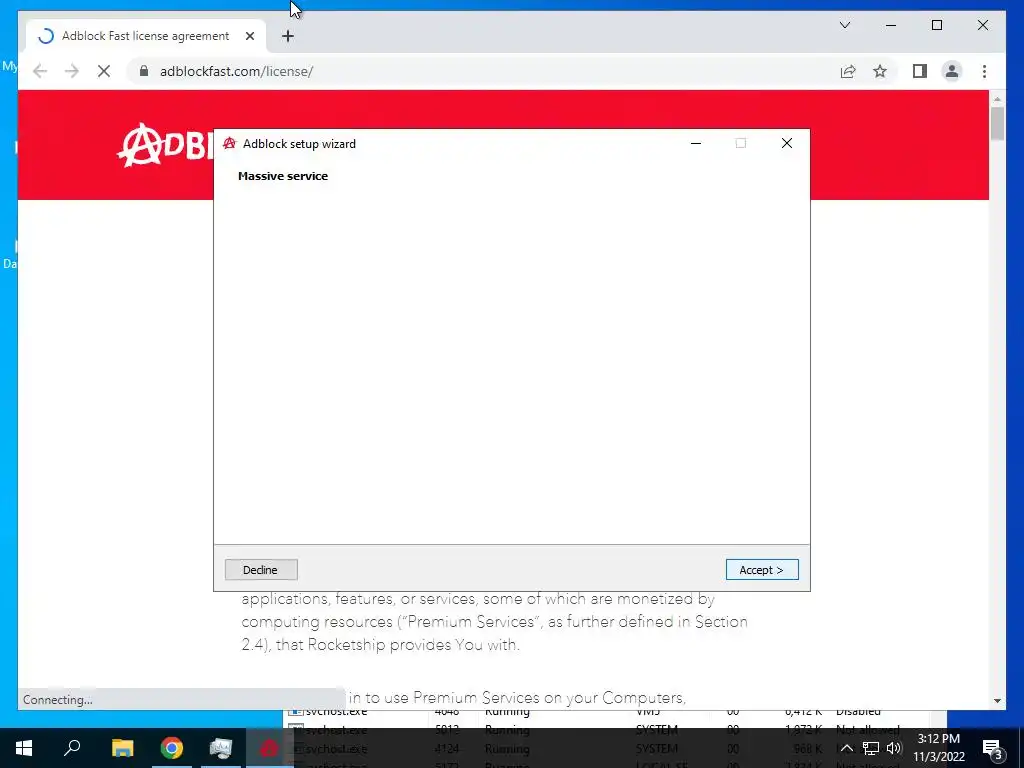The image size is (1024, 768).
Task: Open Chrome profile menu
Action: (x=952, y=71)
